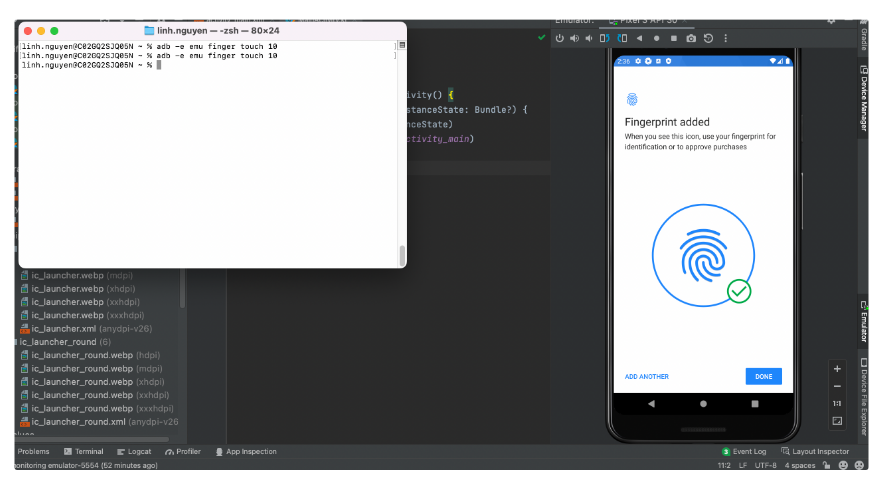Take an emulator screenshot with camera icon
This screenshot has height=486, width=888.
coord(691,38)
